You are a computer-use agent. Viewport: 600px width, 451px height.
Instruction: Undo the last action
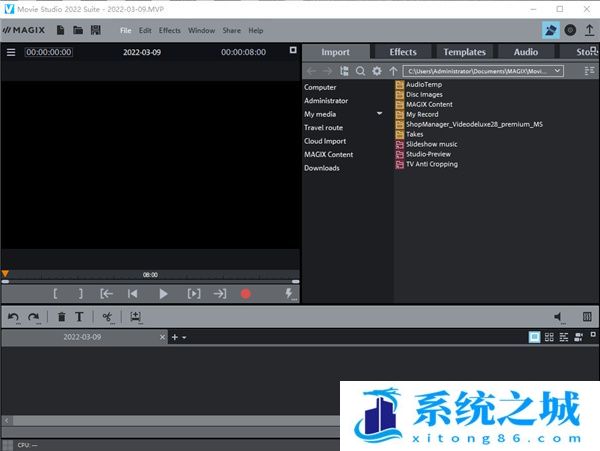click(x=13, y=317)
